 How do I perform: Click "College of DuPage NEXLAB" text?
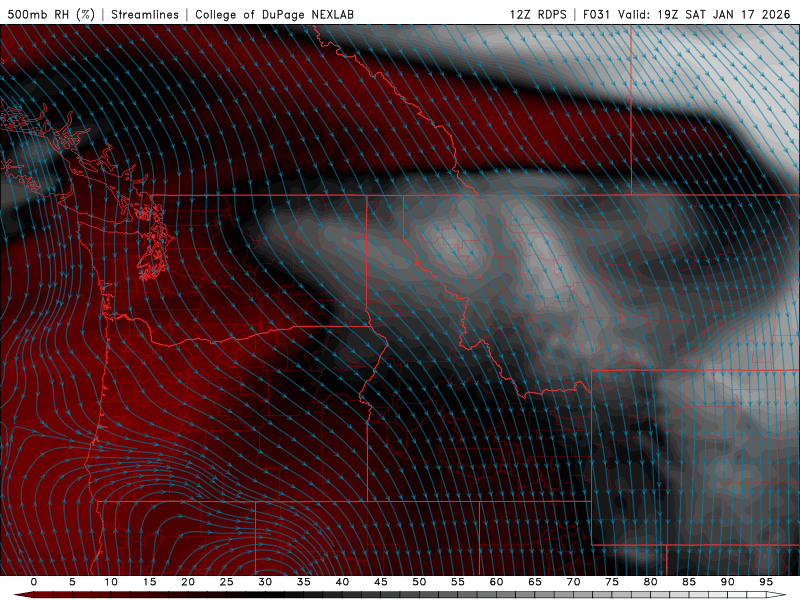[274, 14]
